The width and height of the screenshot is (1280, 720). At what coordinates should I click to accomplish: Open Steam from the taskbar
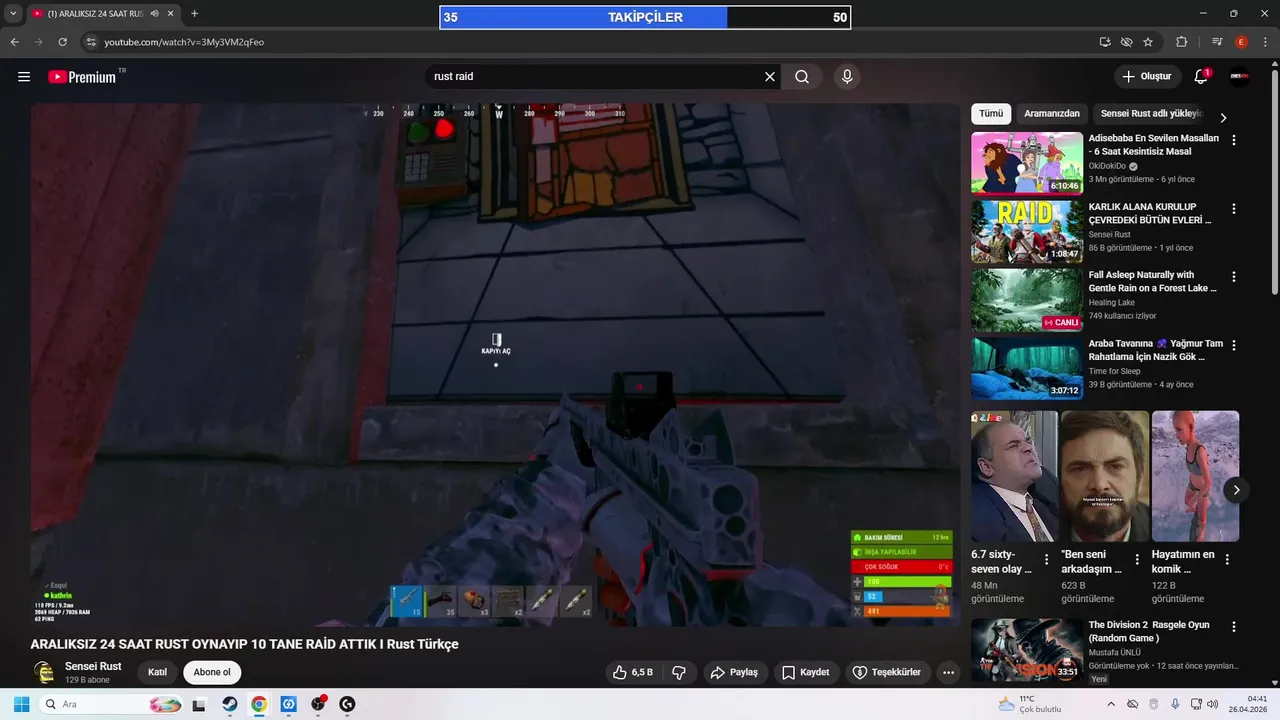click(229, 704)
